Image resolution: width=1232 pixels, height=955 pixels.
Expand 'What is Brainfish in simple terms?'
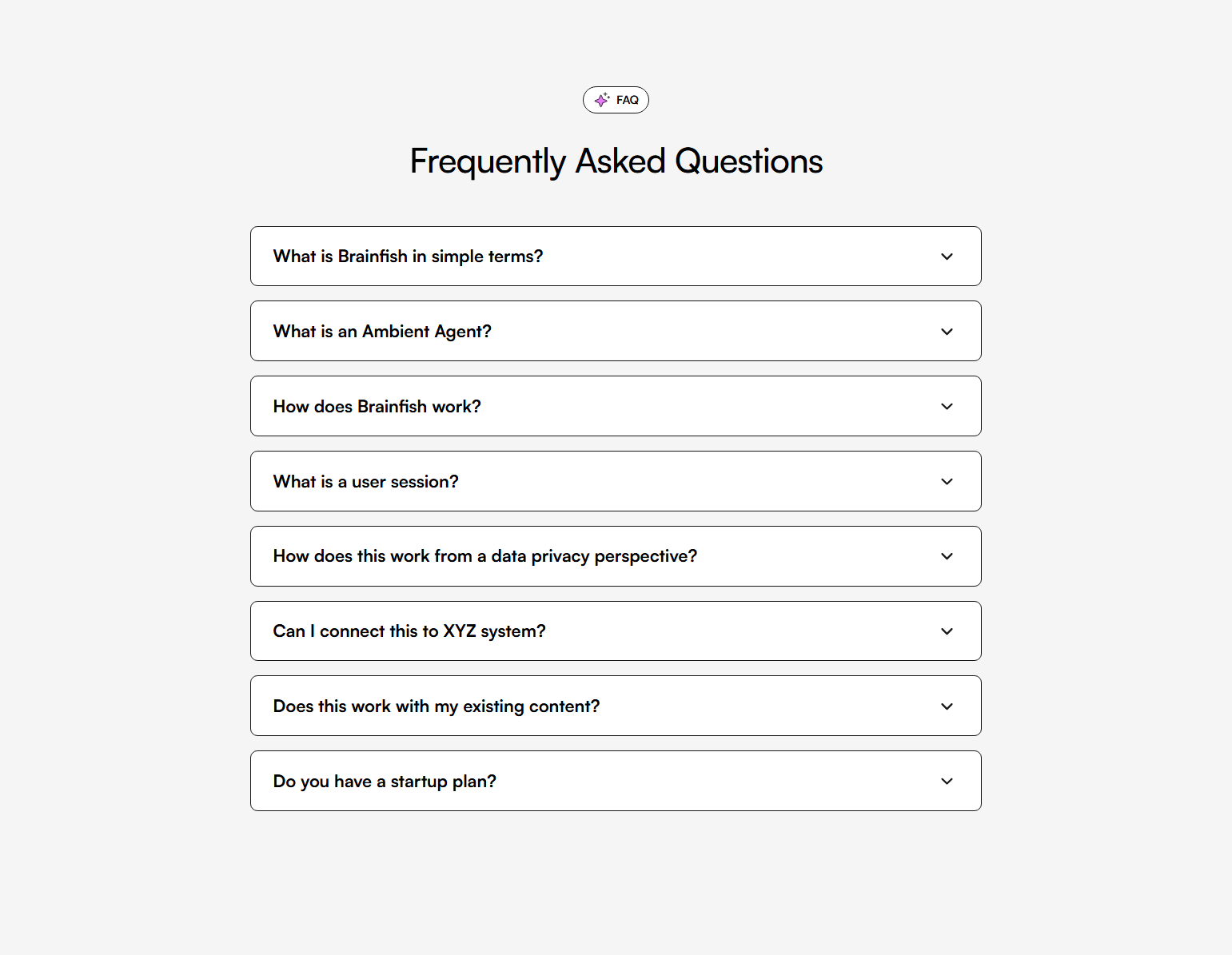[x=947, y=257]
